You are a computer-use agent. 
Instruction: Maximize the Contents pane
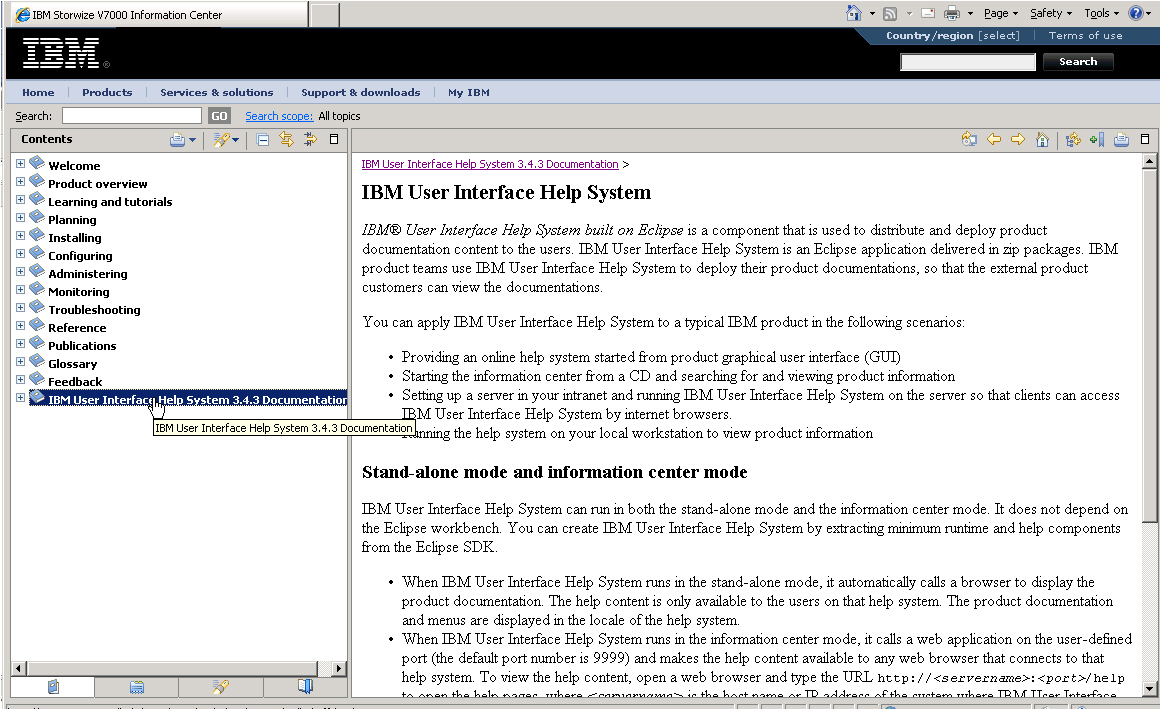coord(334,139)
